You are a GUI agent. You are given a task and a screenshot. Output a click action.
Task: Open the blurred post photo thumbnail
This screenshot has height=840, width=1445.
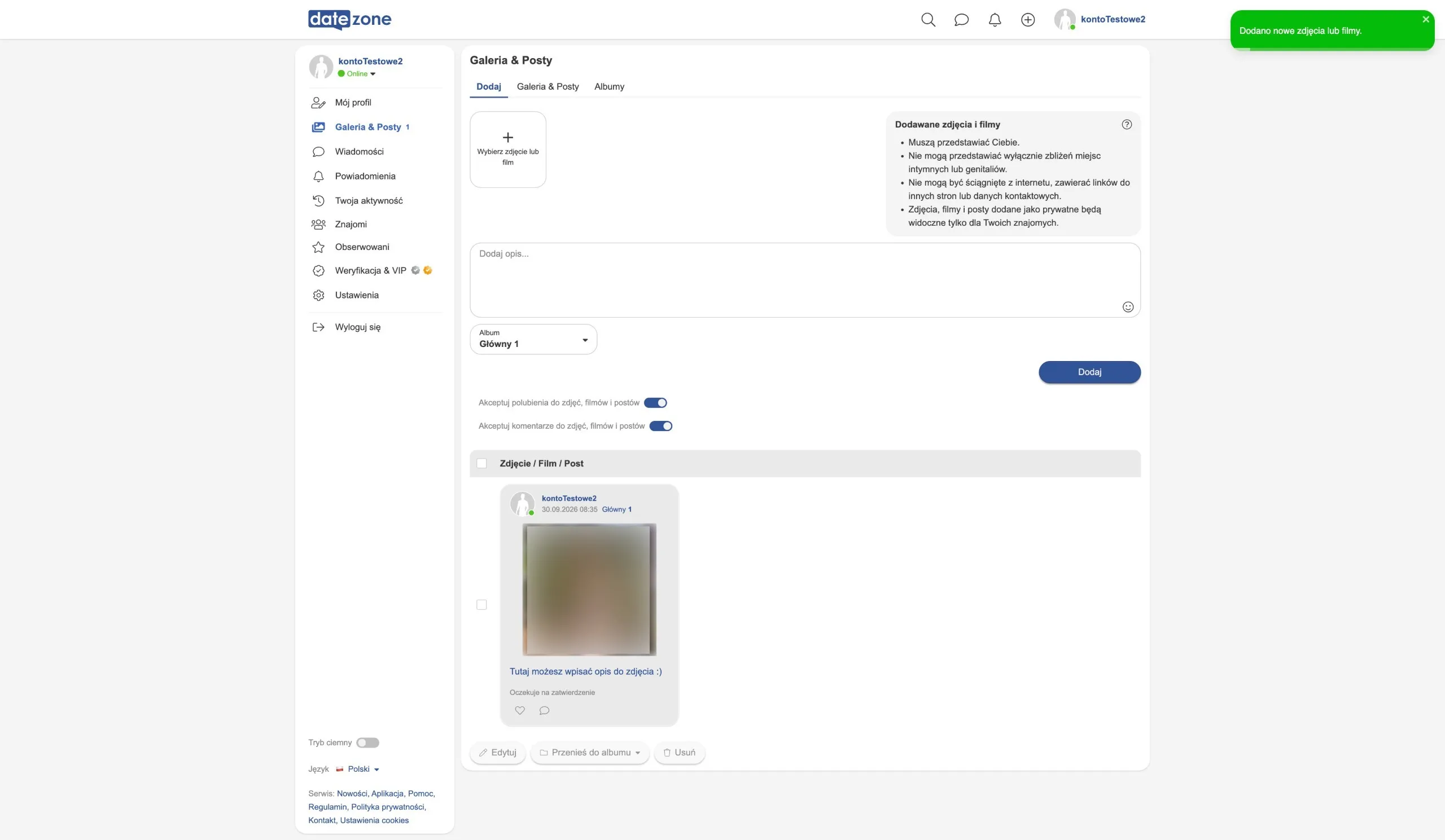click(589, 590)
